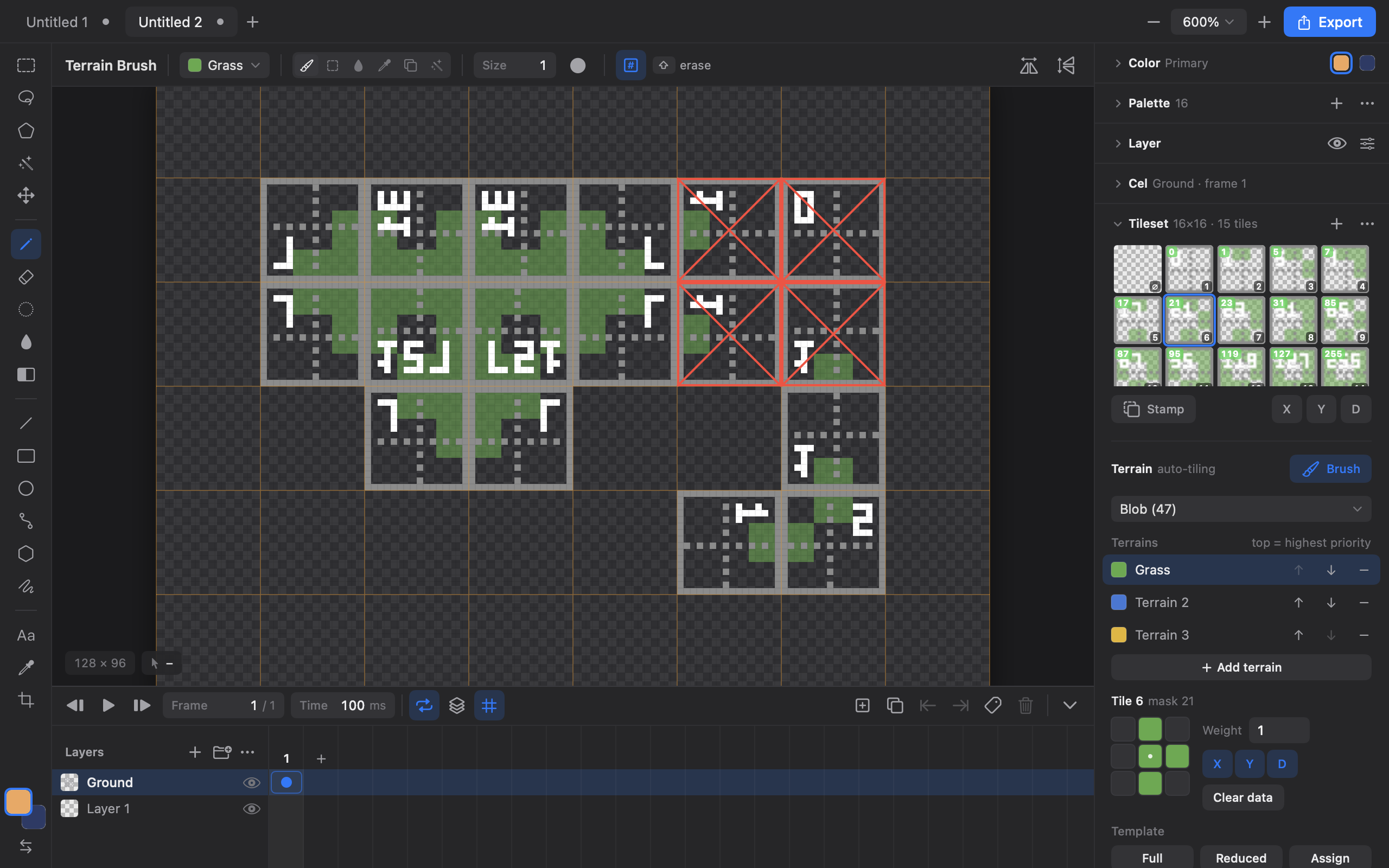Add a new tile to Tileset
The height and width of the screenshot is (868, 1389).
click(1337, 224)
